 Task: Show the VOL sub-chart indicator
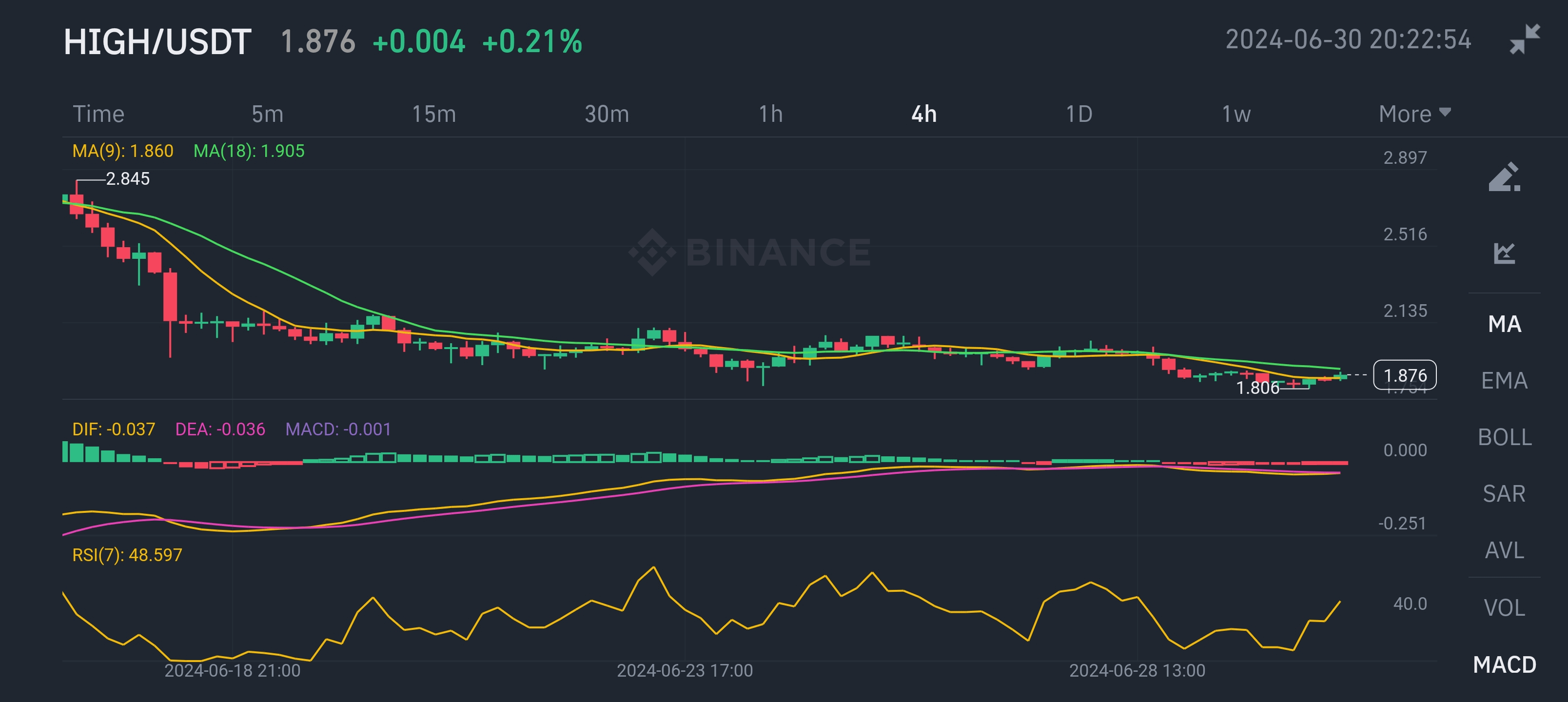pos(1504,607)
